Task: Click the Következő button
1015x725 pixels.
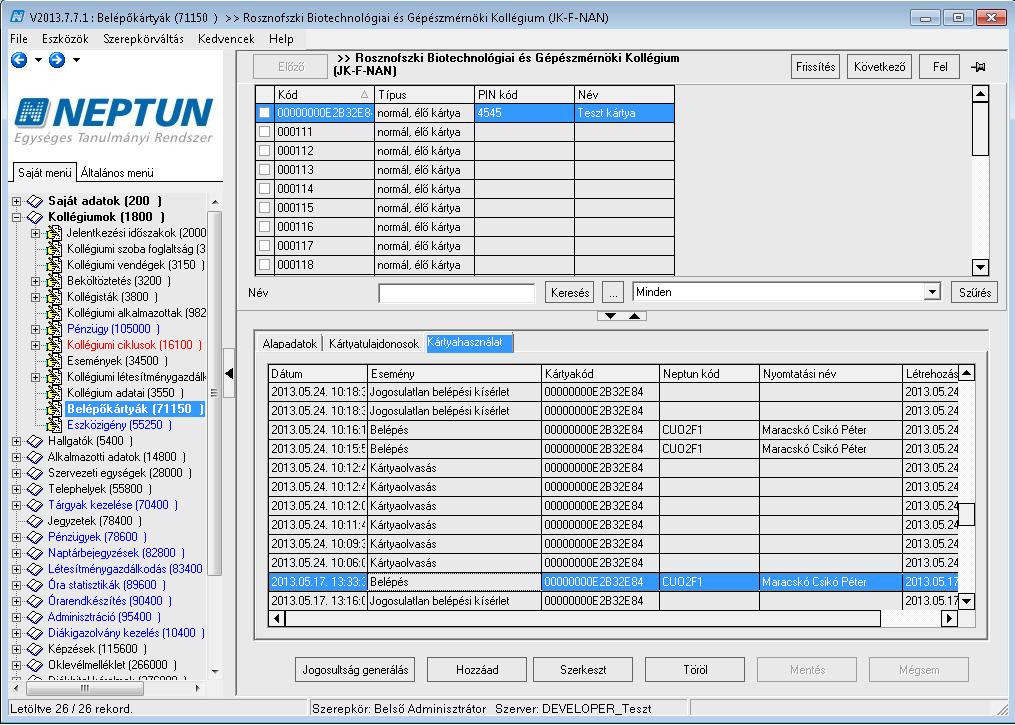Action: (x=879, y=67)
